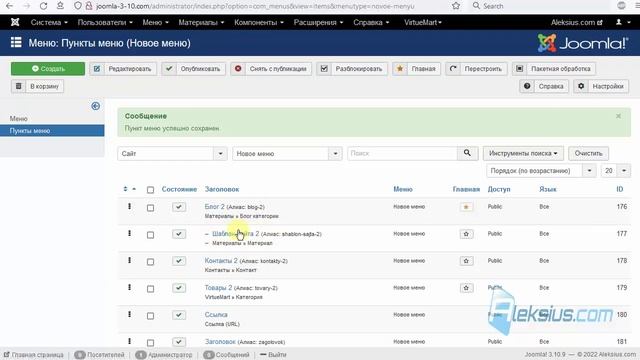
Task: Click the Перестроить button
Action: (x=476, y=69)
